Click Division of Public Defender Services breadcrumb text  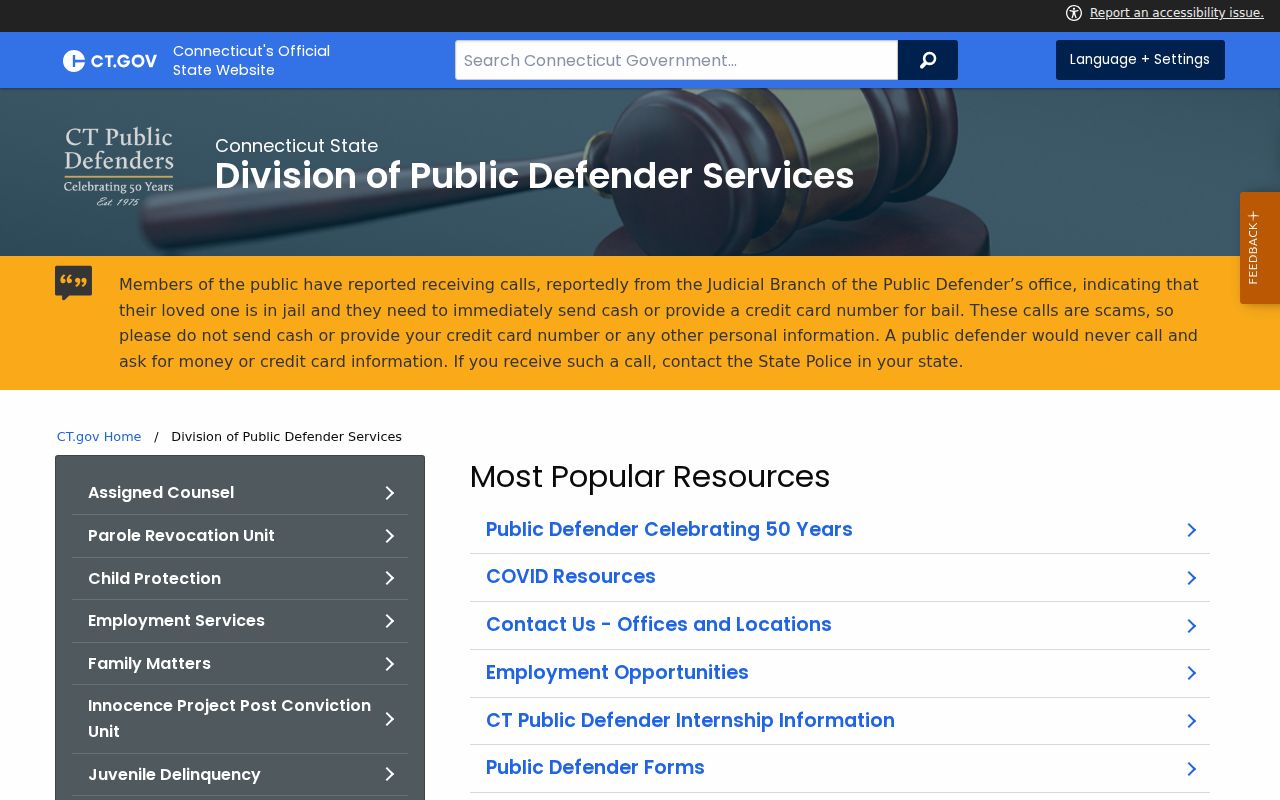pos(286,437)
